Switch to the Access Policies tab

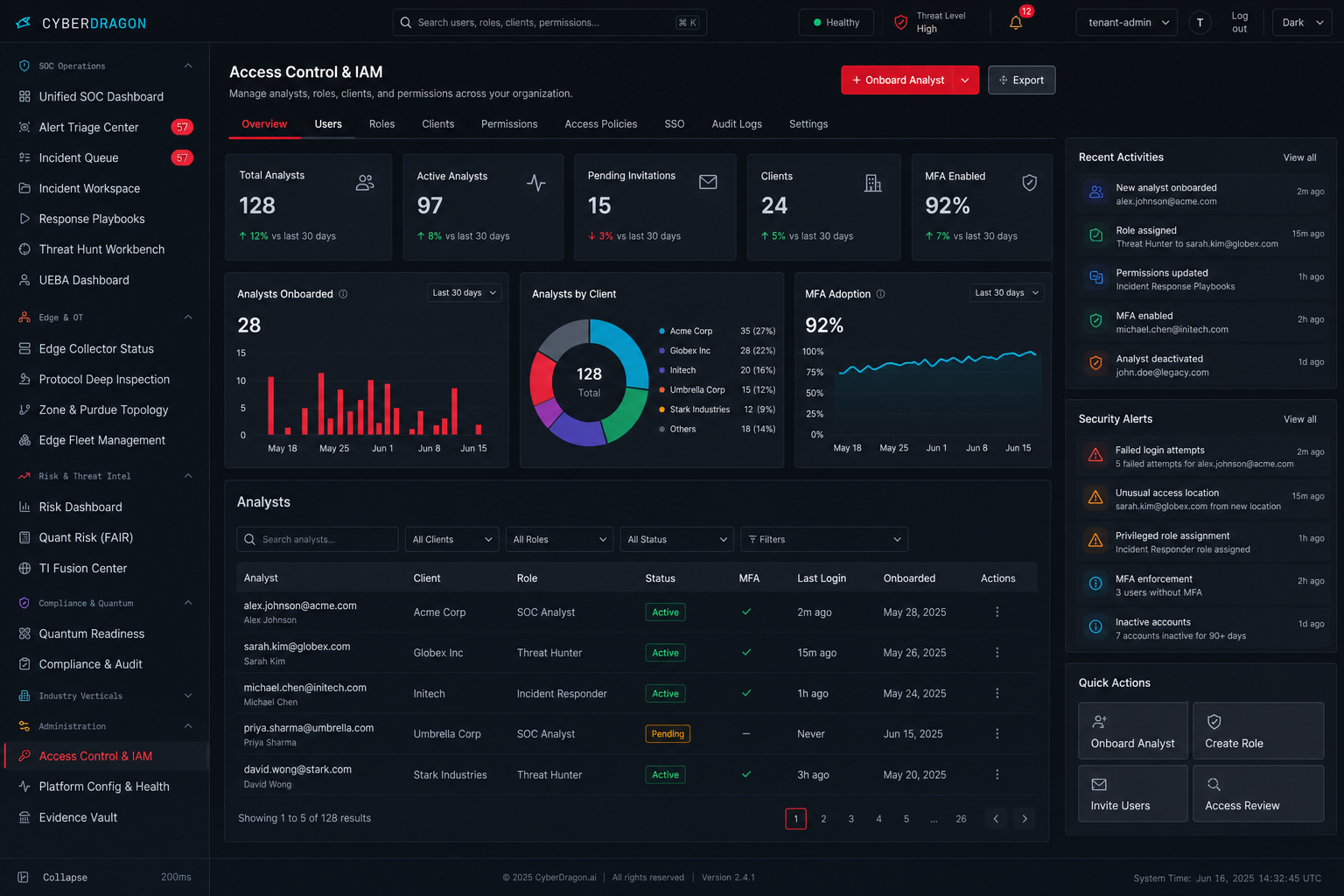click(601, 124)
